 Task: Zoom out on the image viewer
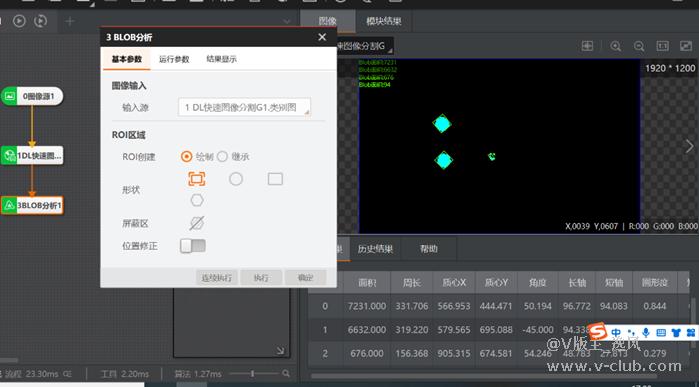(x=639, y=46)
